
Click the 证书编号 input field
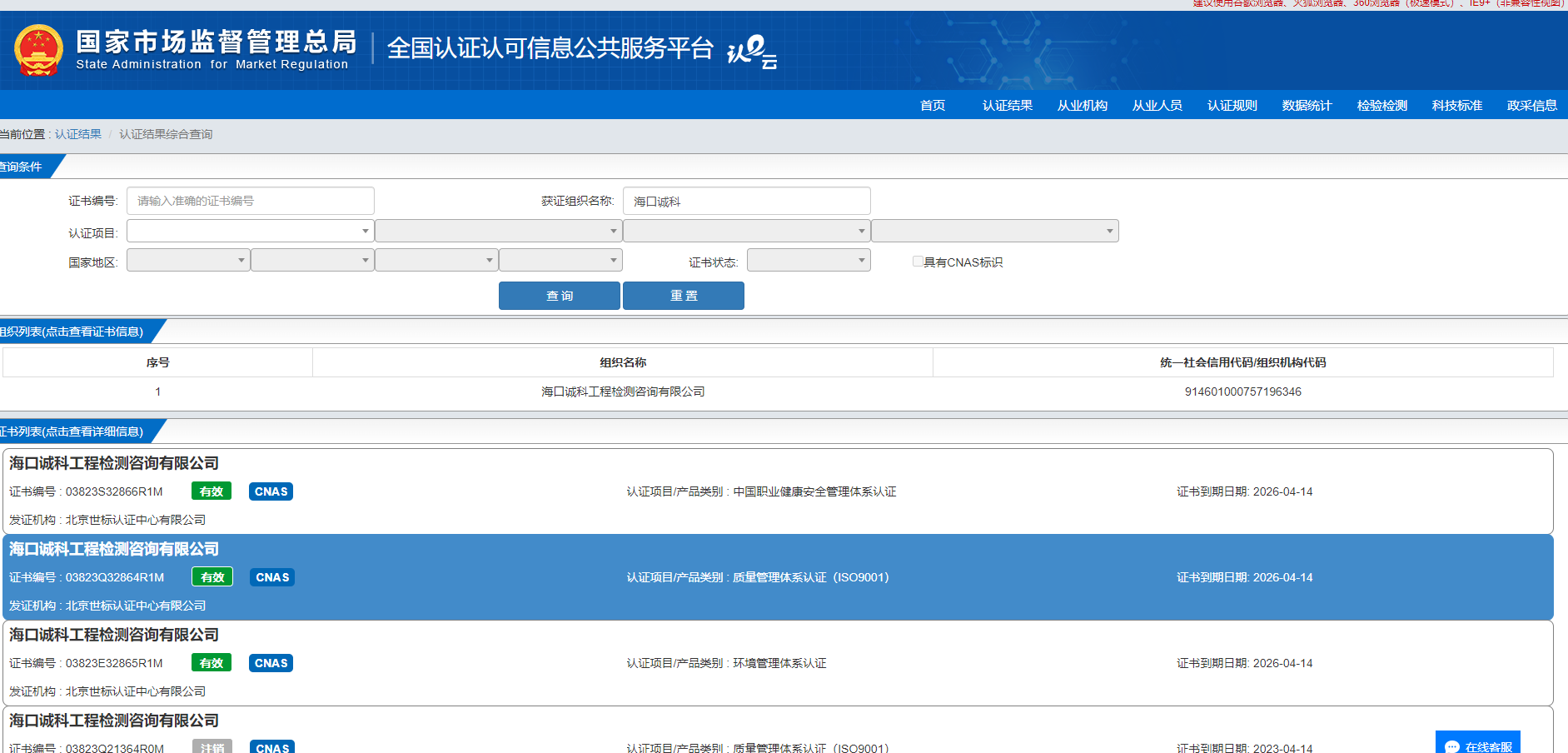[250, 201]
